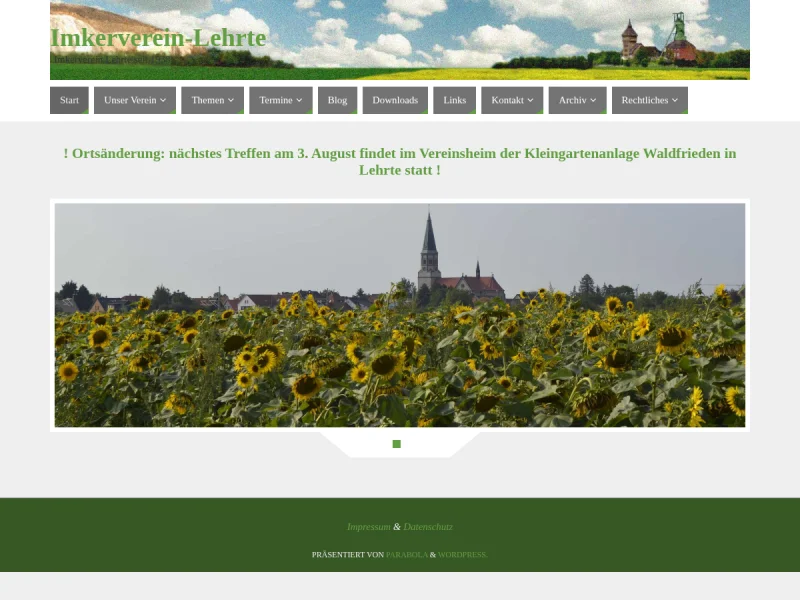Select the green slider indicator dot
The height and width of the screenshot is (600, 800).
[x=397, y=444]
